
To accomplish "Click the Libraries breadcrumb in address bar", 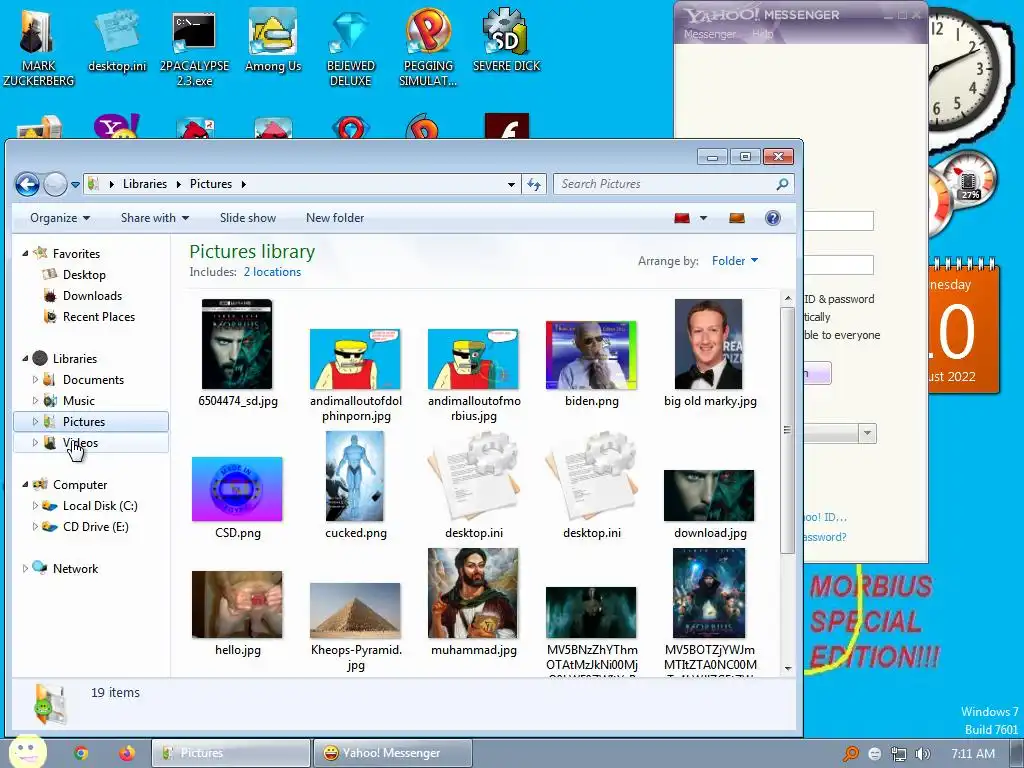I will coord(144,184).
